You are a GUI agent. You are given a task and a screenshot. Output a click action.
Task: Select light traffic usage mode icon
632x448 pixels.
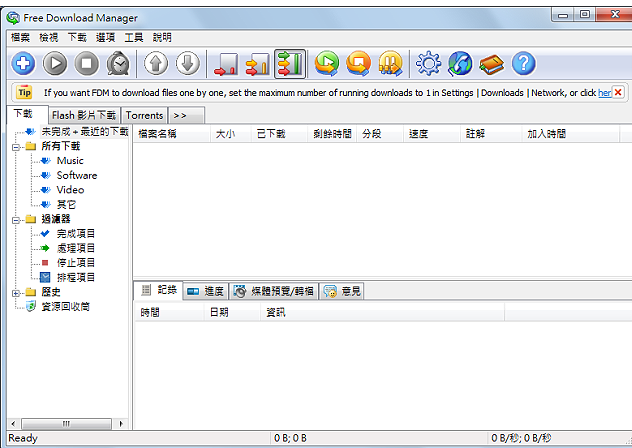[226, 64]
